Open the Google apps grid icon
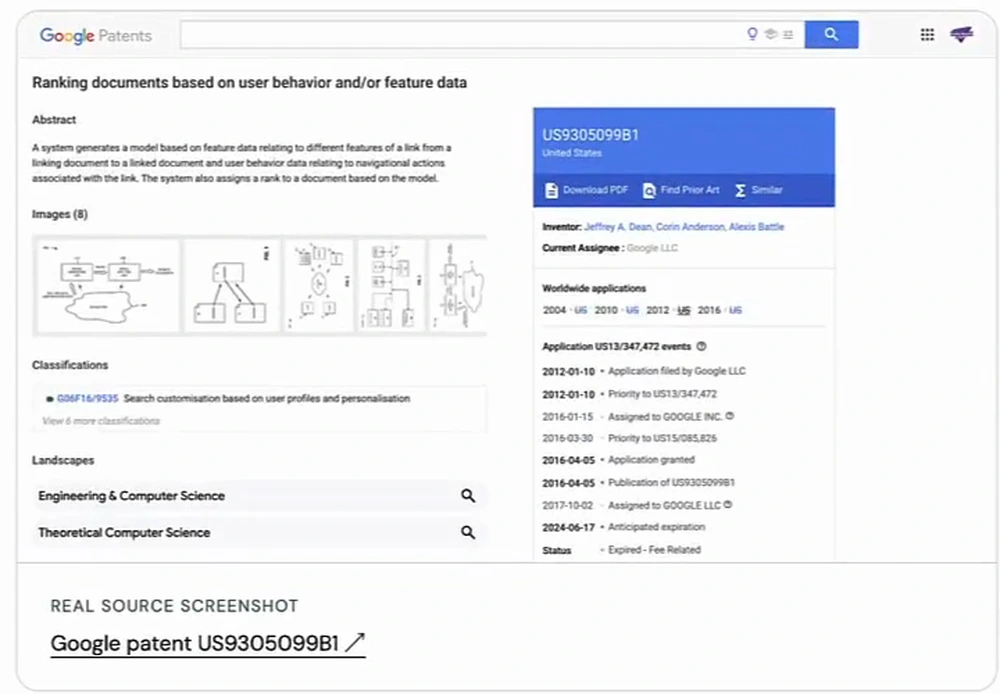The height and width of the screenshot is (694, 1000). [927, 34]
